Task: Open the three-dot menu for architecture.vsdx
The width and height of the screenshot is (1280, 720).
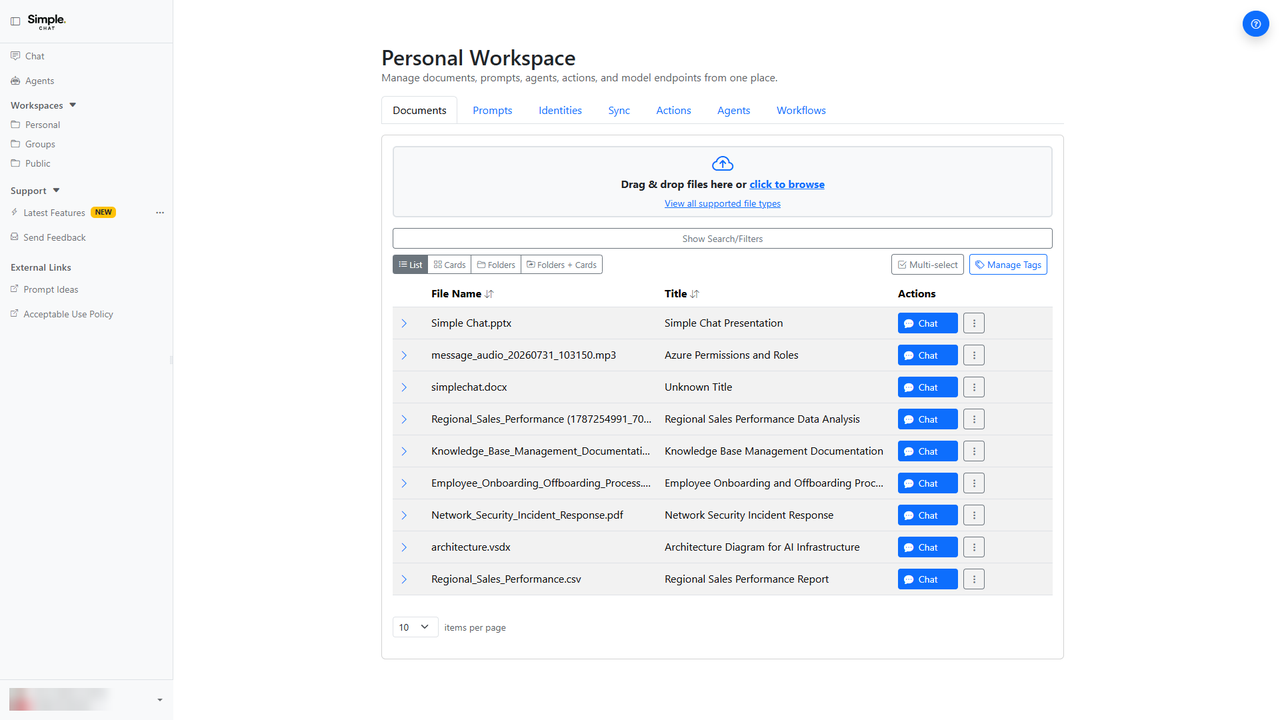Action: click(974, 547)
